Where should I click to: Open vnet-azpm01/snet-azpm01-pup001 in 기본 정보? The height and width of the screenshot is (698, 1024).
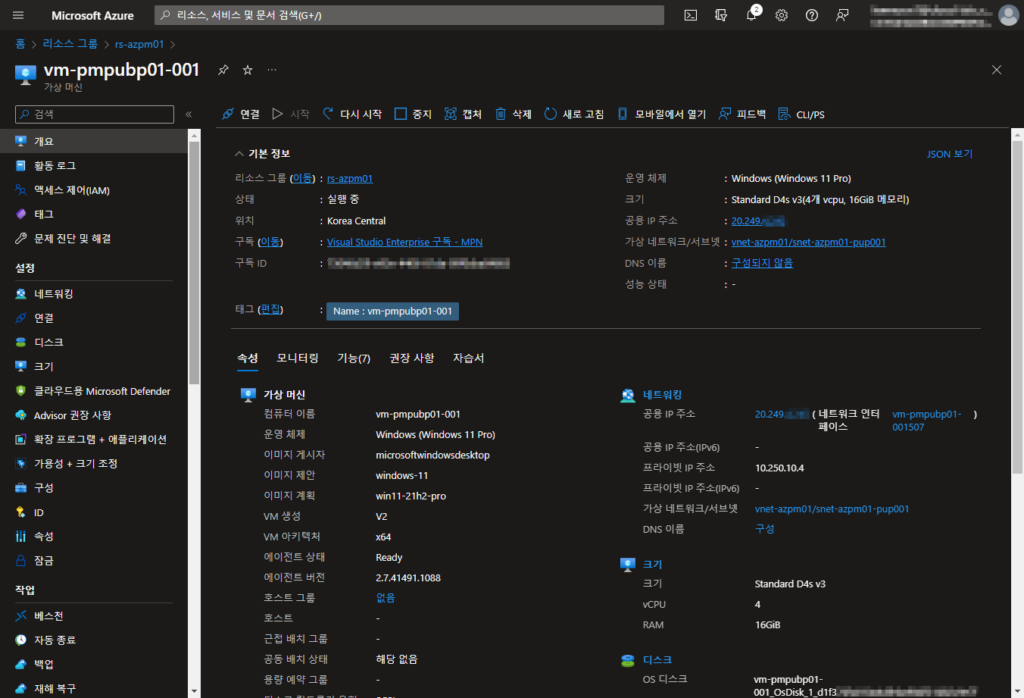tap(808, 242)
